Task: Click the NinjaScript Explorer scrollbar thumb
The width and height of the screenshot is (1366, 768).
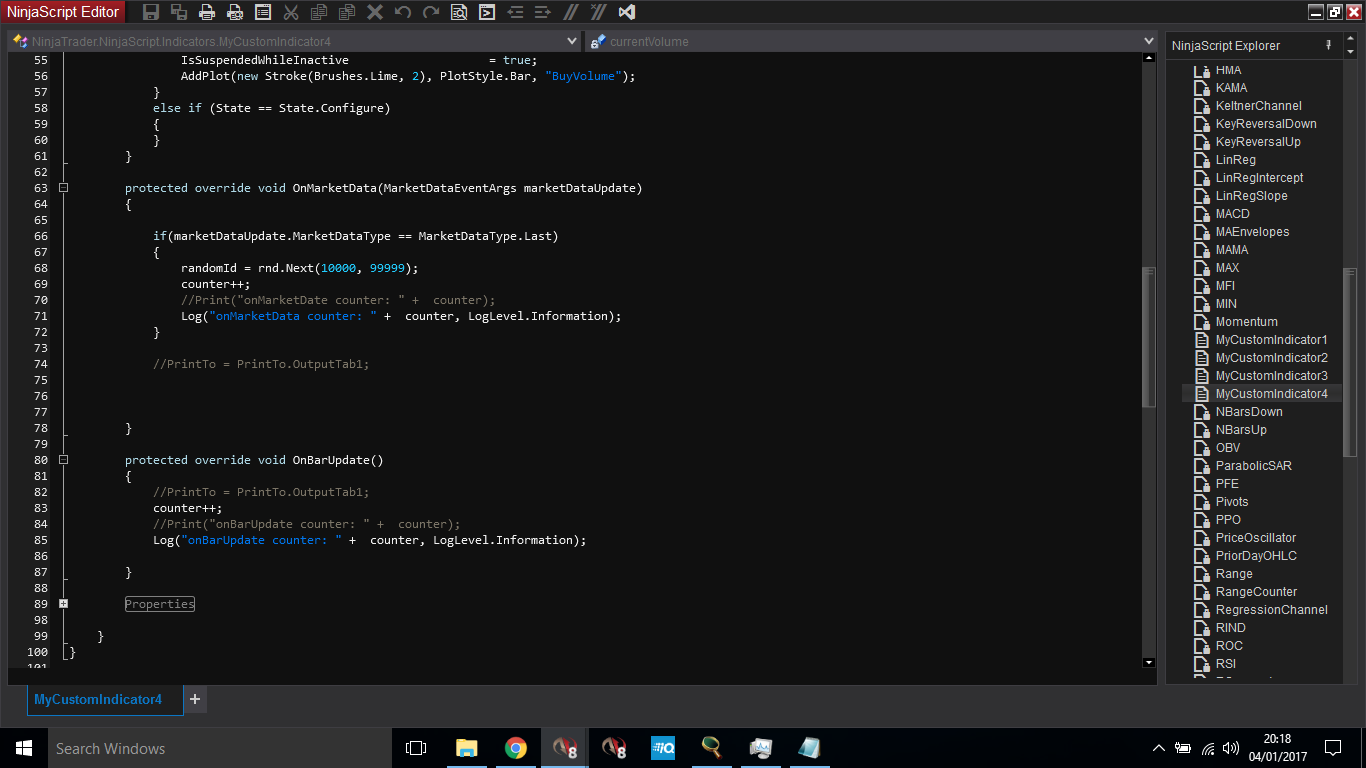Action: tap(1350, 362)
